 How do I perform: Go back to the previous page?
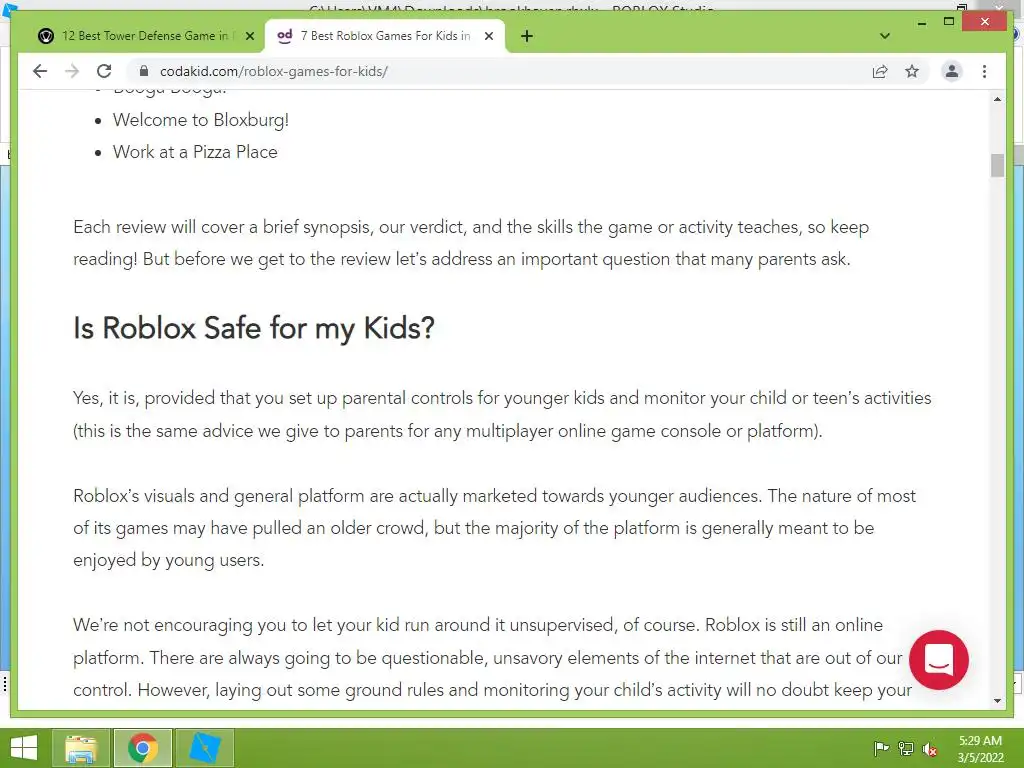coord(40,71)
